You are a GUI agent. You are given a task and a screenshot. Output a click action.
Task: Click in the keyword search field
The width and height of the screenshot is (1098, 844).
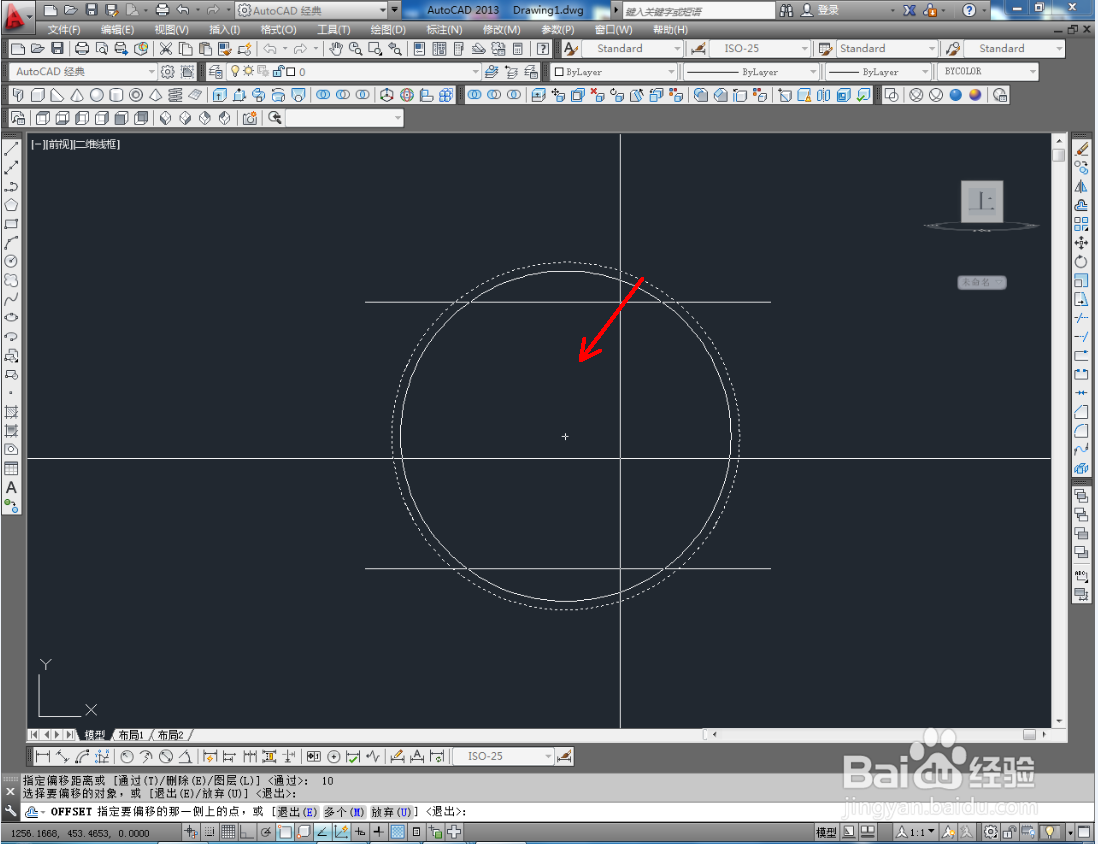pyautogui.click(x=698, y=11)
